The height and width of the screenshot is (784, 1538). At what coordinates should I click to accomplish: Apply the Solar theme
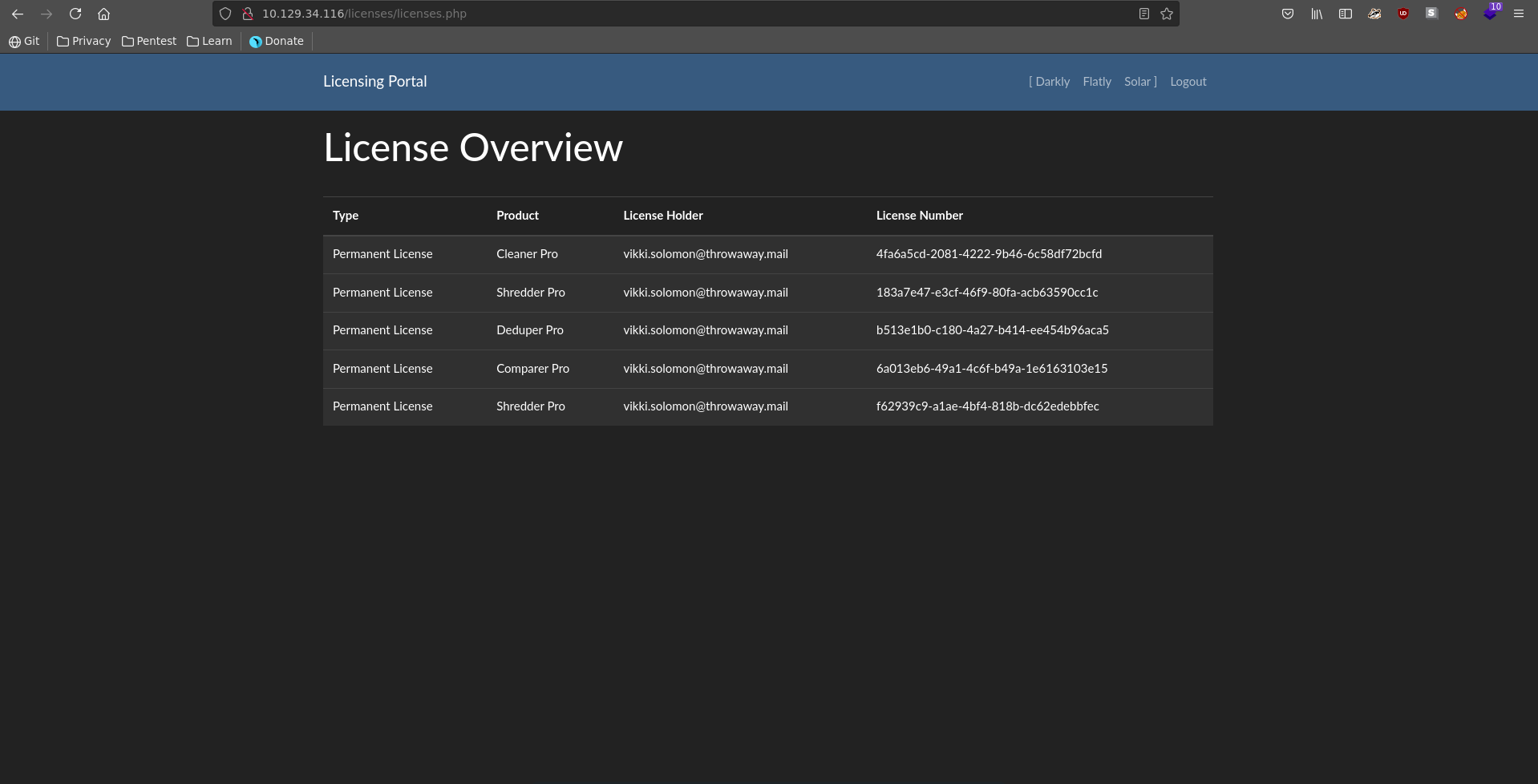coord(1137,82)
